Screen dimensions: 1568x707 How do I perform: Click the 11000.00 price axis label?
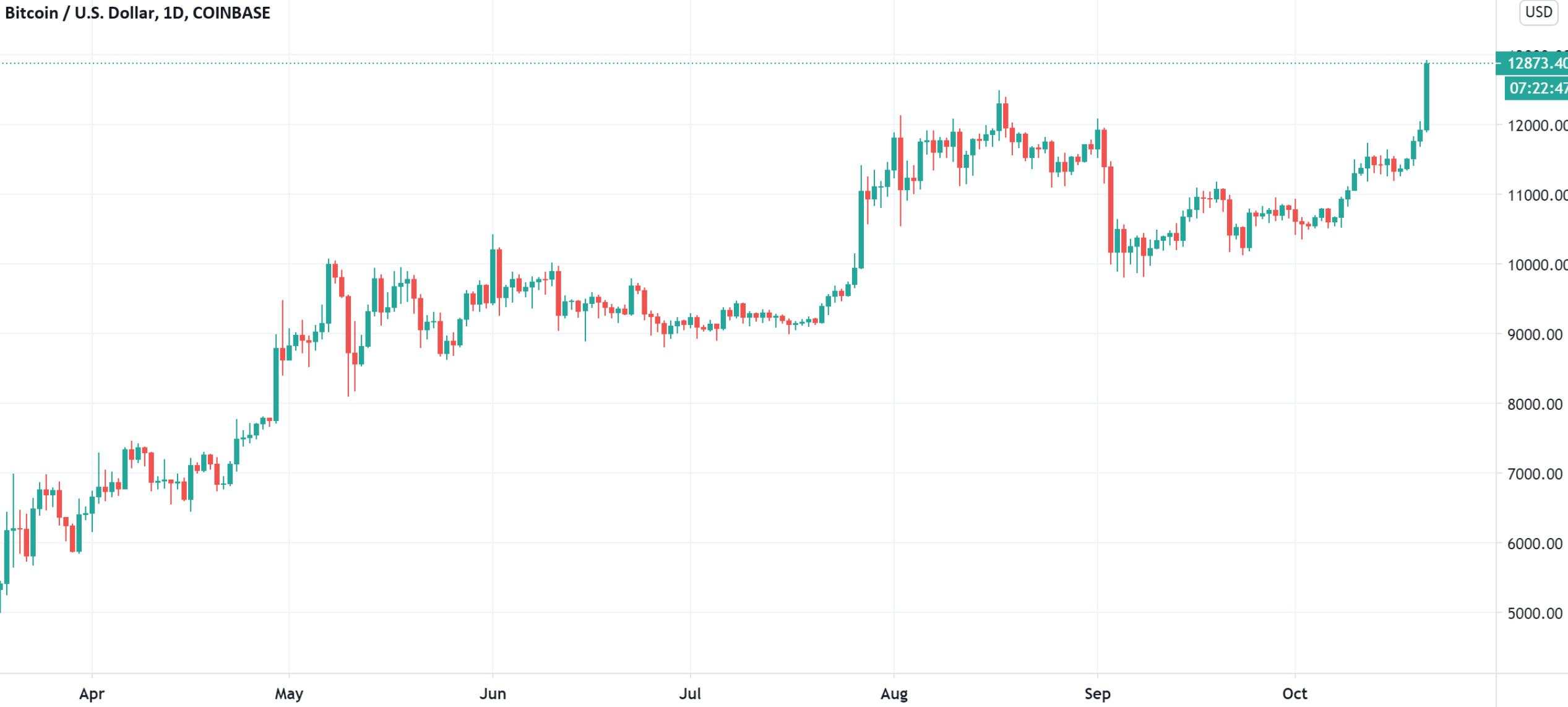click(1537, 196)
